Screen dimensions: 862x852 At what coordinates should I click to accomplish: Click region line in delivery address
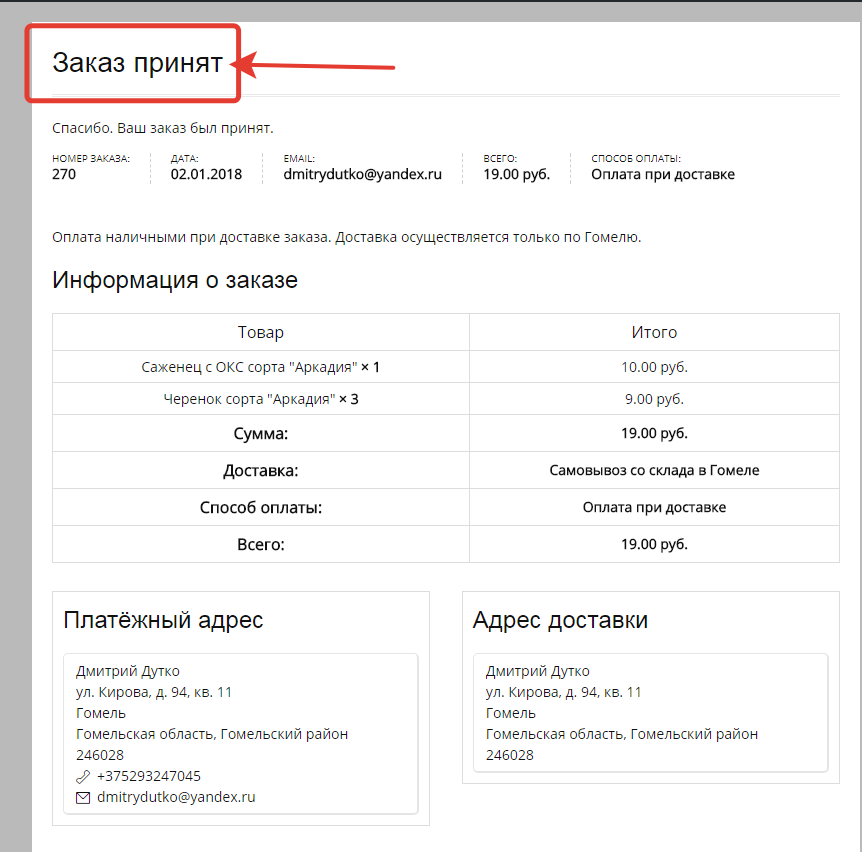622,734
